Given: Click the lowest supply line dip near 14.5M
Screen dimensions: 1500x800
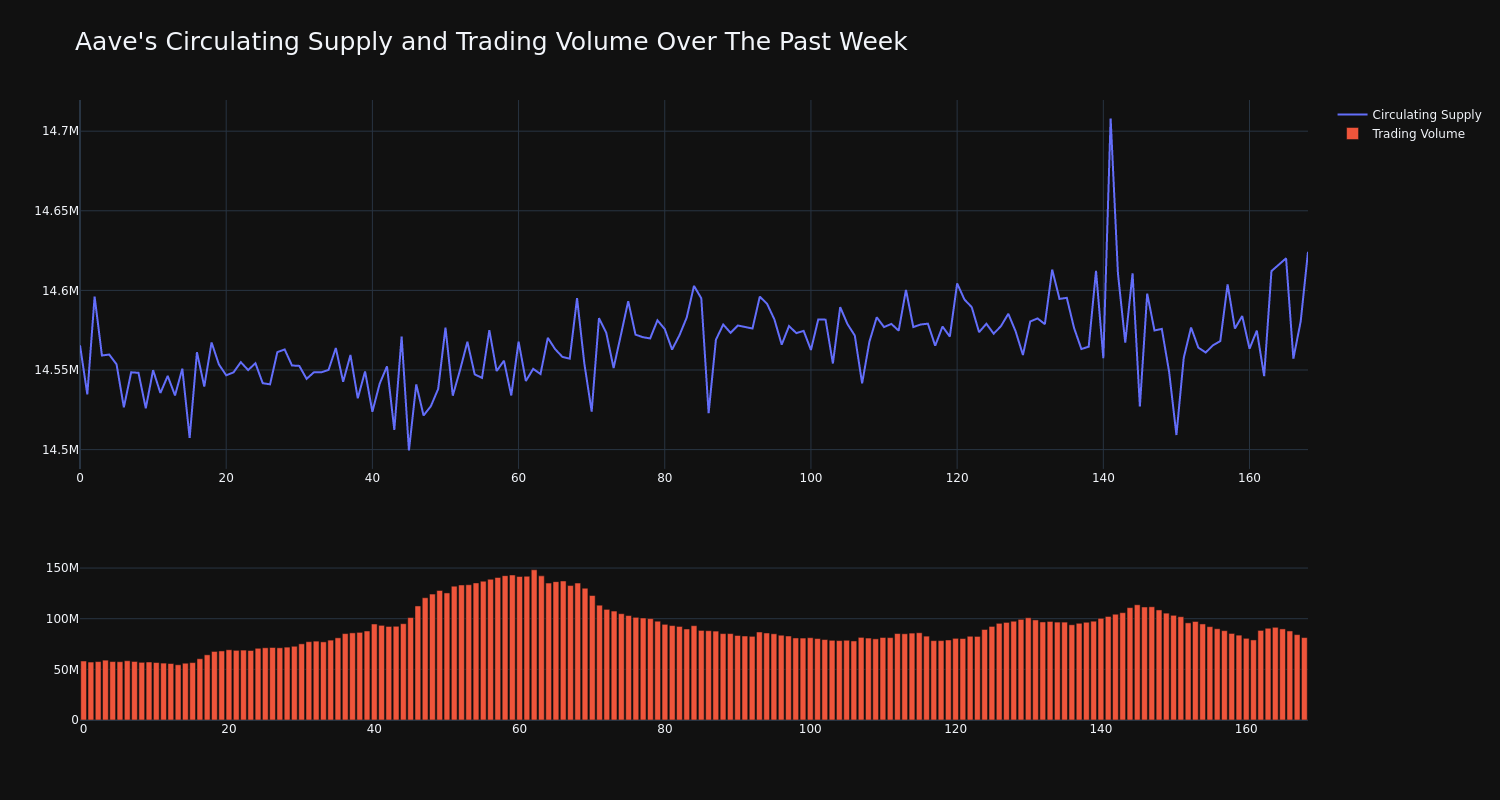Looking at the screenshot, I should (x=408, y=449).
